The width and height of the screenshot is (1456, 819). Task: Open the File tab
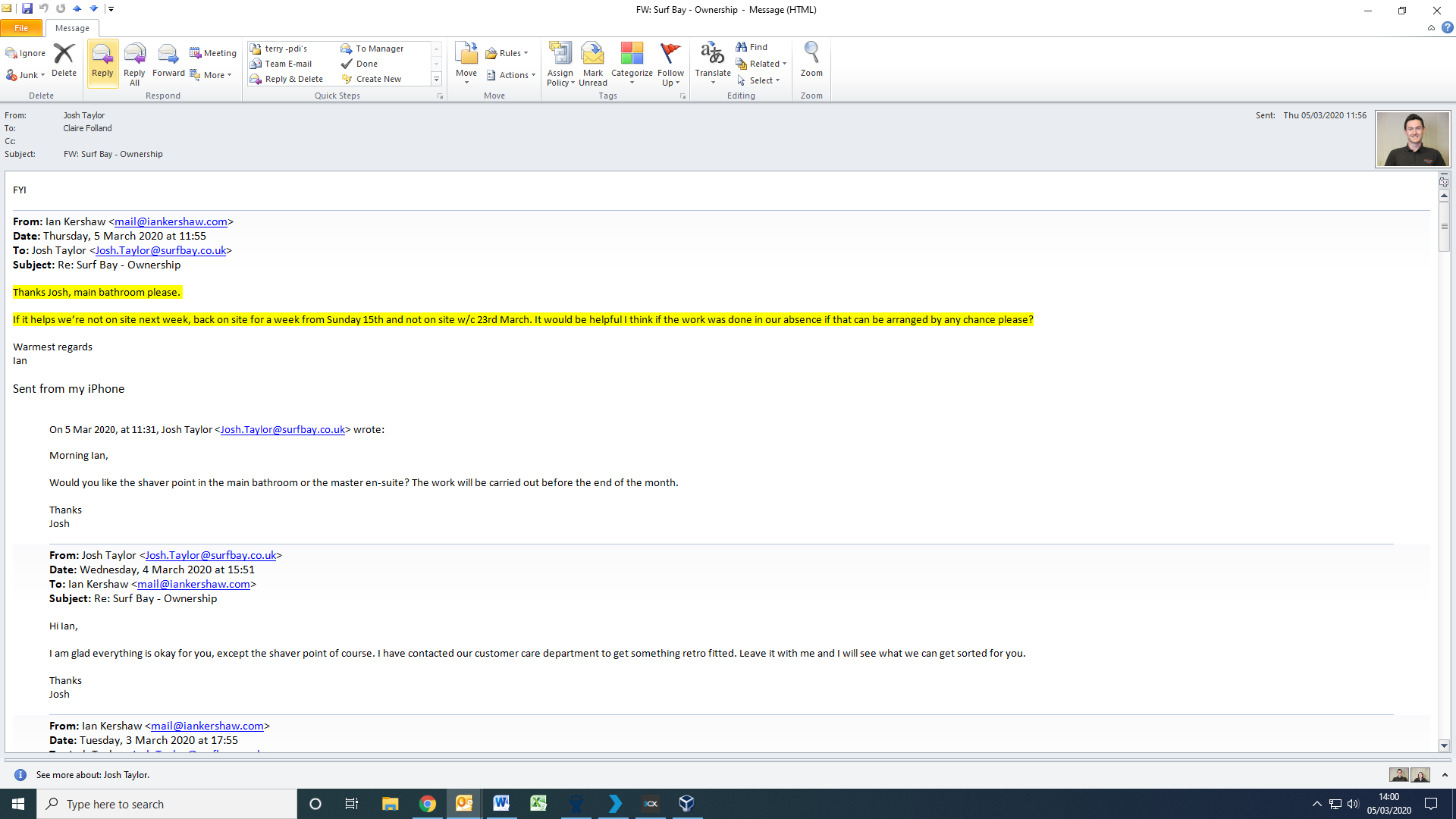point(21,28)
